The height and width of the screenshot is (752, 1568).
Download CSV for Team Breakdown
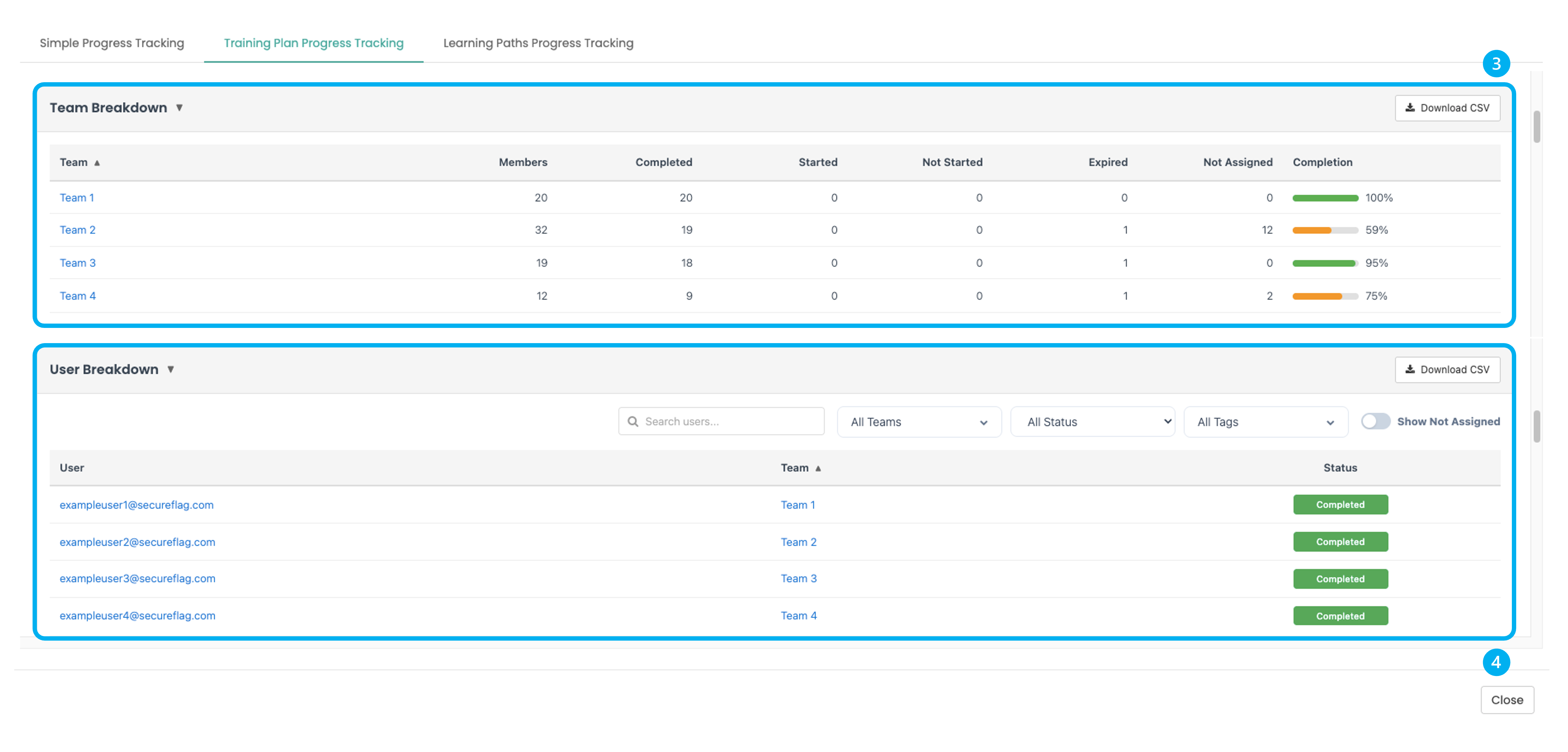click(1447, 108)
